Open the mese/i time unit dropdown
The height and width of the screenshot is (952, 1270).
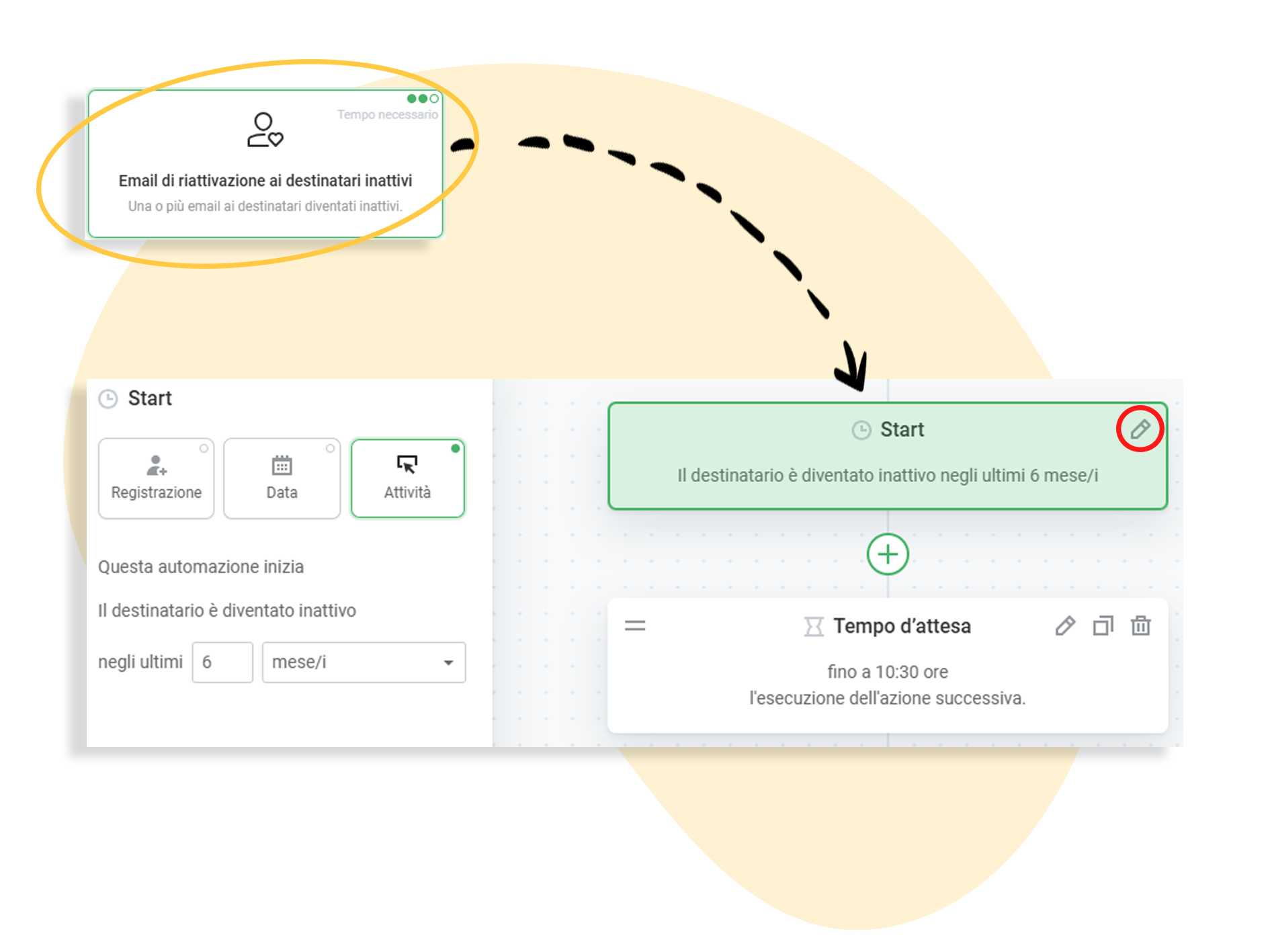pos(363,662)
